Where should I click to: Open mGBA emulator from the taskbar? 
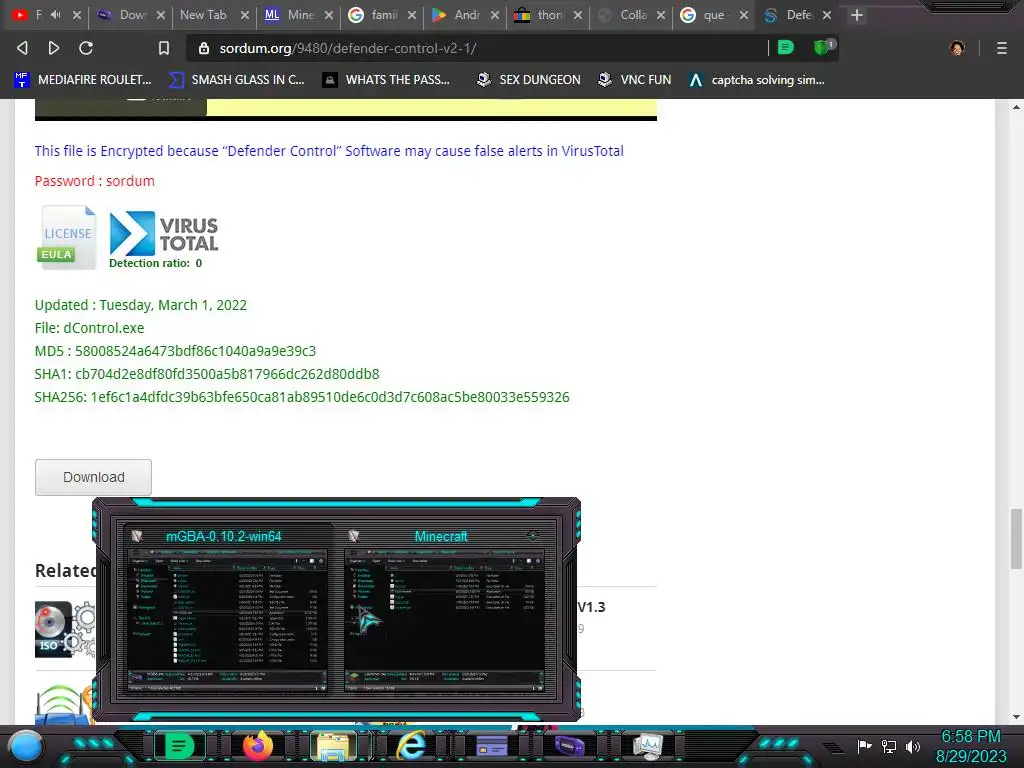tap(569, 746)
